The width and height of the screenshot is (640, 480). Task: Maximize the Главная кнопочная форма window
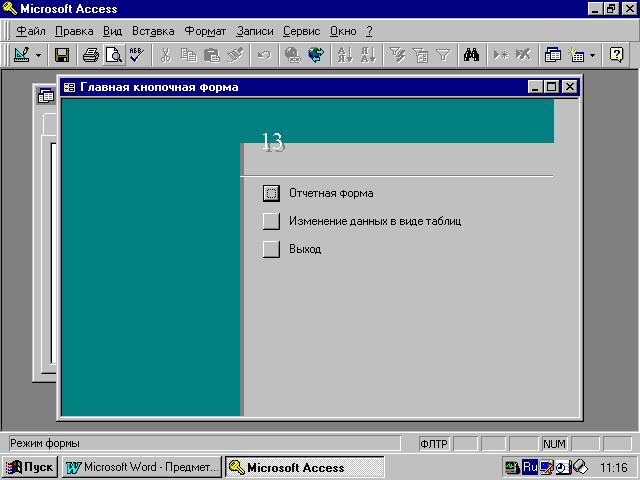click(552, 87)
